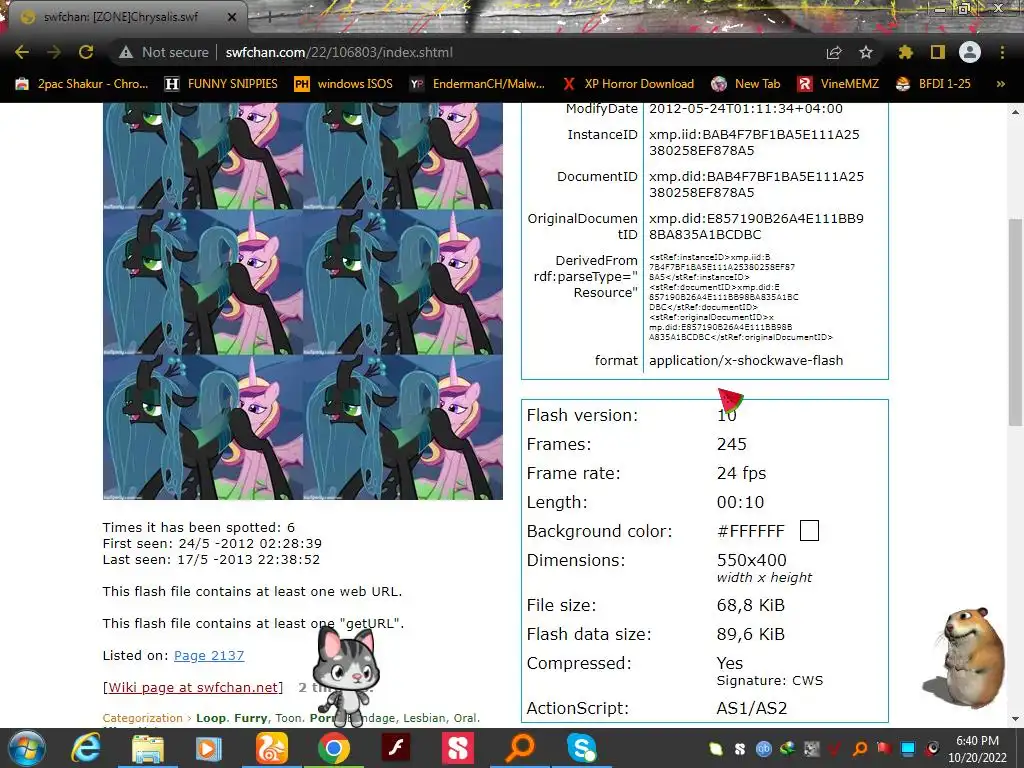Viewport: 1024px width, 768px height.
Task: Click the Frames value 245
Action: click(x=731, y=444)
